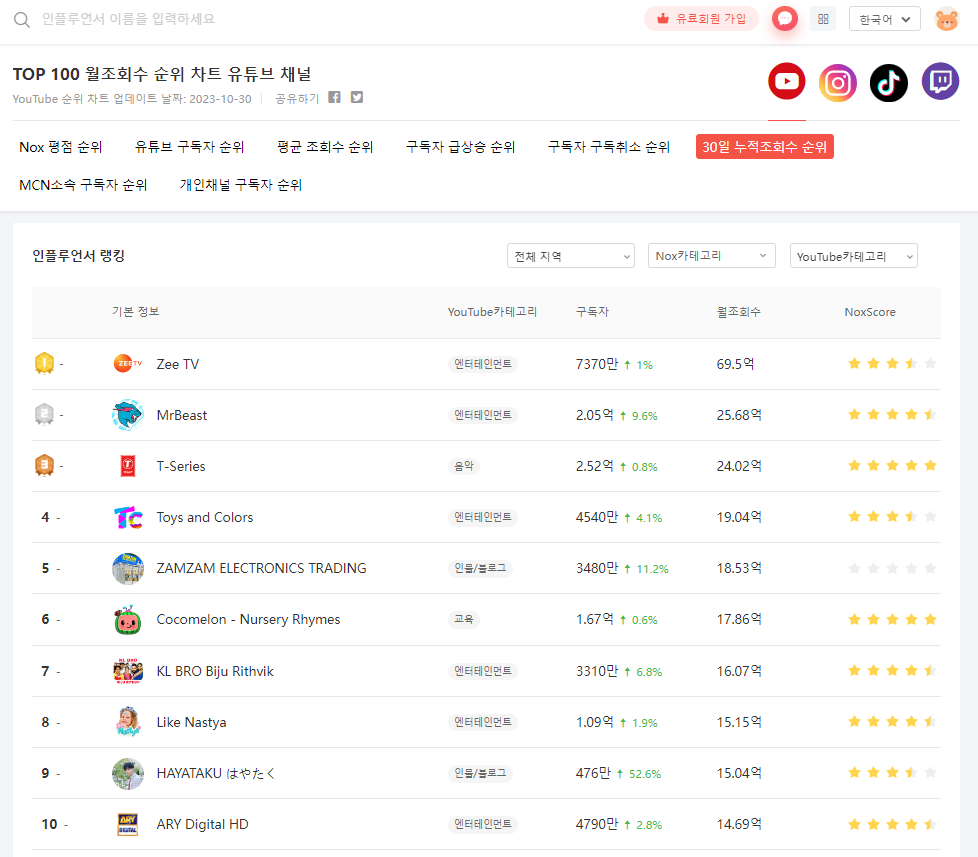Image resolution: width=978 pixels, height=857 pixels.
Task: Click the Like Nastya avatar
Action: 128,722
